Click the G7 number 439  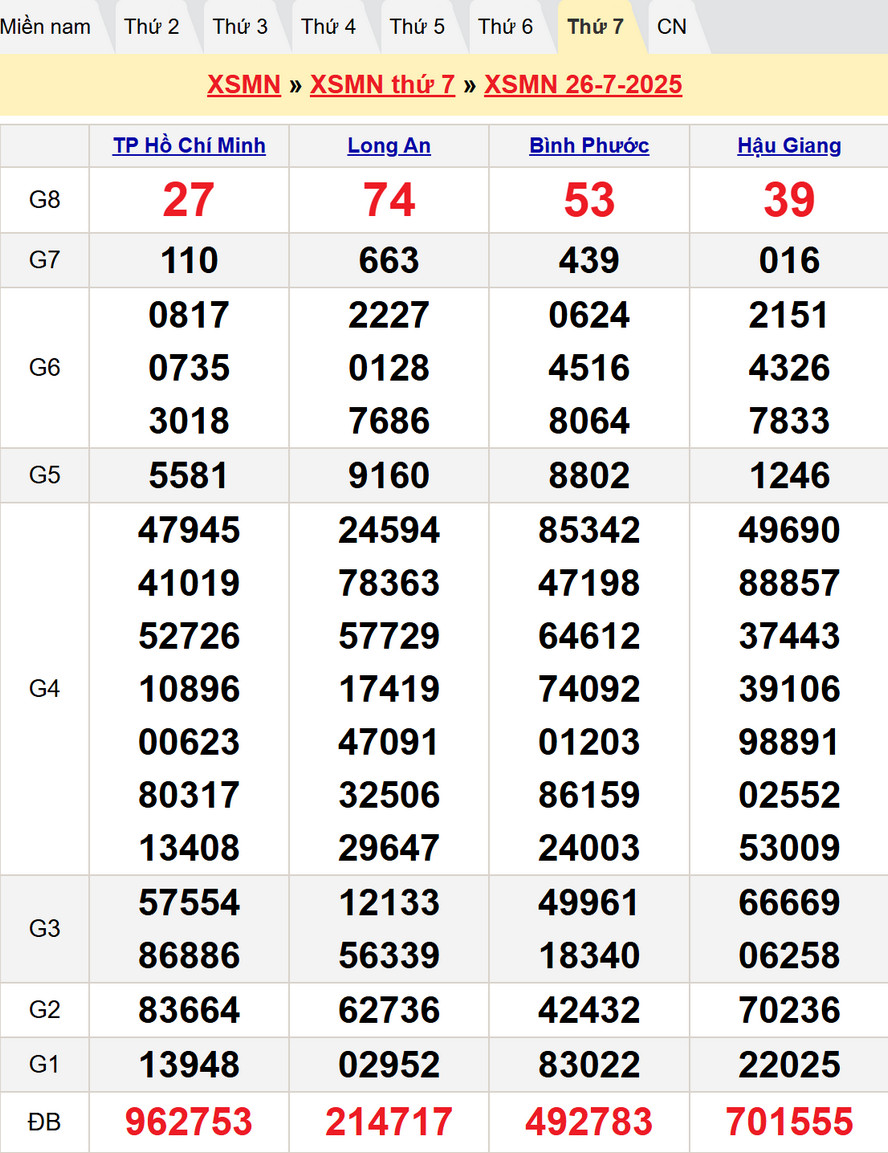(589, 261)
